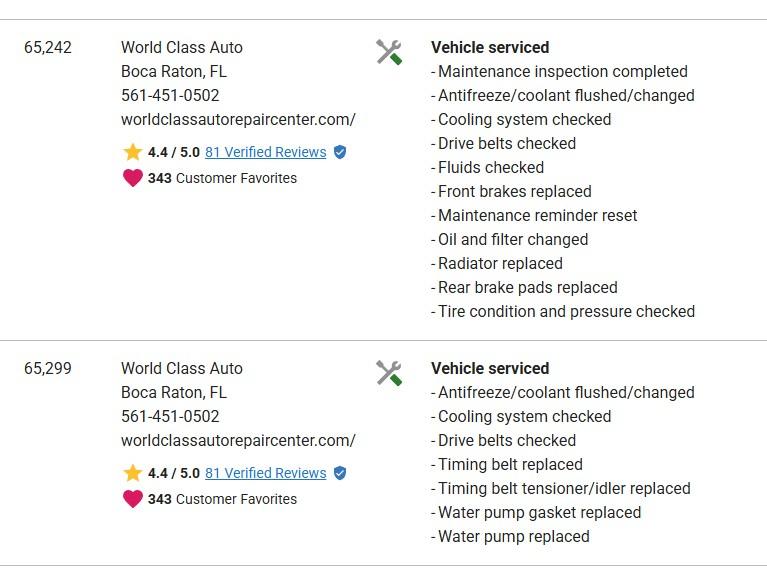Screen dimensions: 767x584
Task: Click the Radiator replaced line item
Action: (x=500, y=263)
